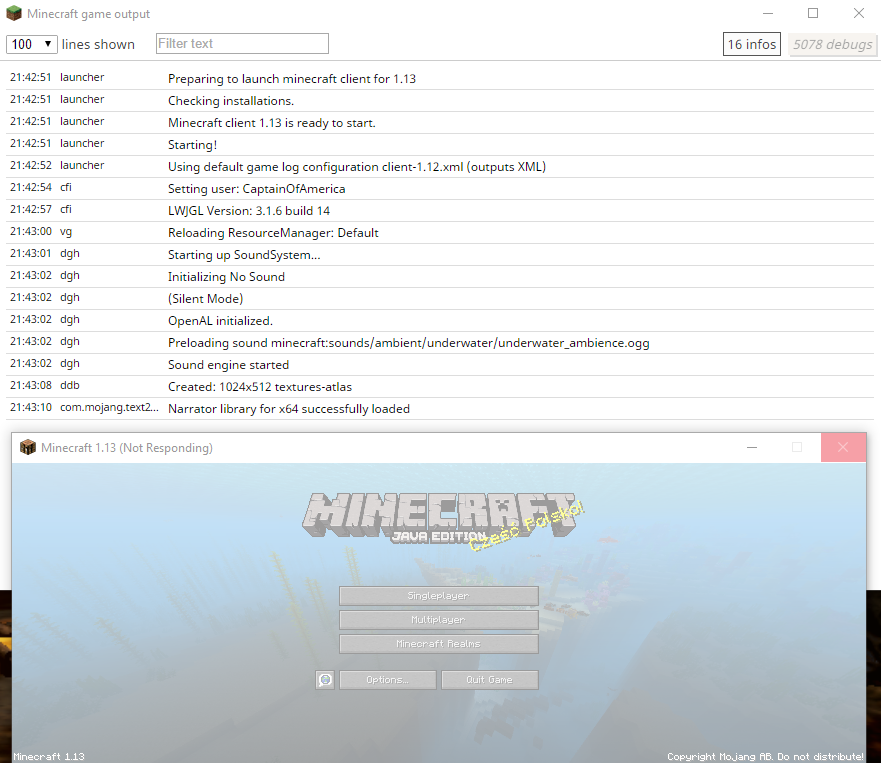Toggle the 16 infos filter
The image size is (881, 763).
[x=751, y=44]
